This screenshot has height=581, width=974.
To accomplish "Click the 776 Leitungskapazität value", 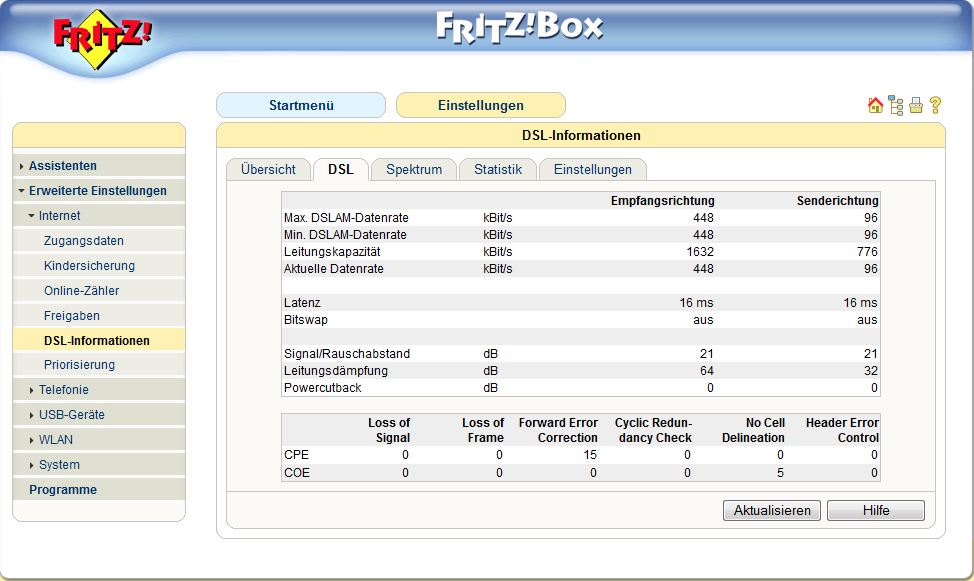I will click(867, 252).
